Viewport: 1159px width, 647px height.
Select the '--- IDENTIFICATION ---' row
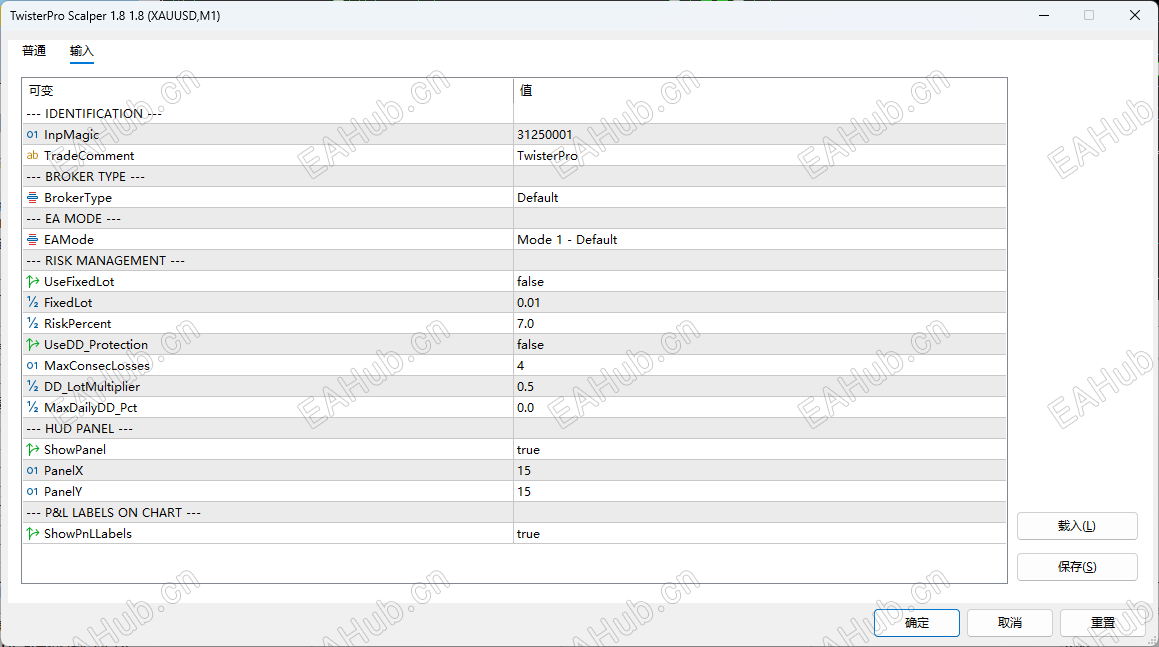coord(514,113)
